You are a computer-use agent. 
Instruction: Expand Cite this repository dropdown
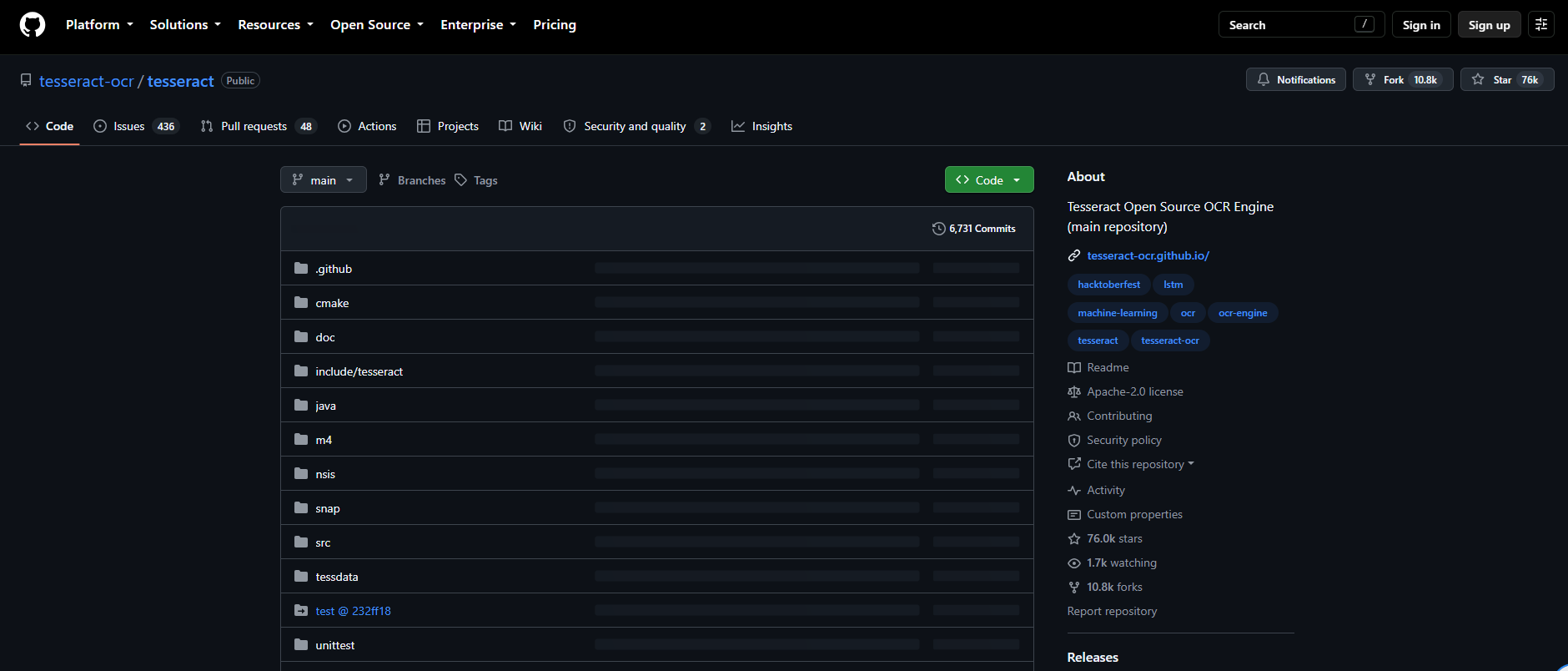[x=1131, y=464]
